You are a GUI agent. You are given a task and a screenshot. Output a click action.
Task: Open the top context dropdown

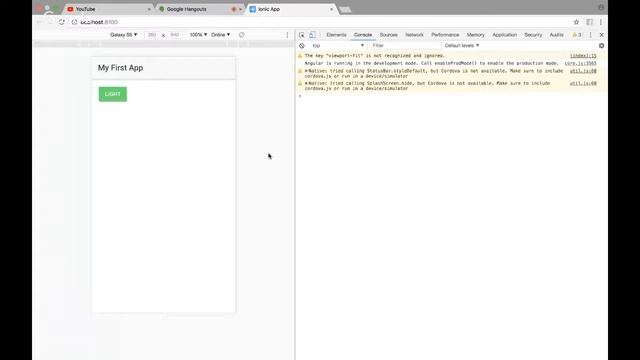(337, 46)
